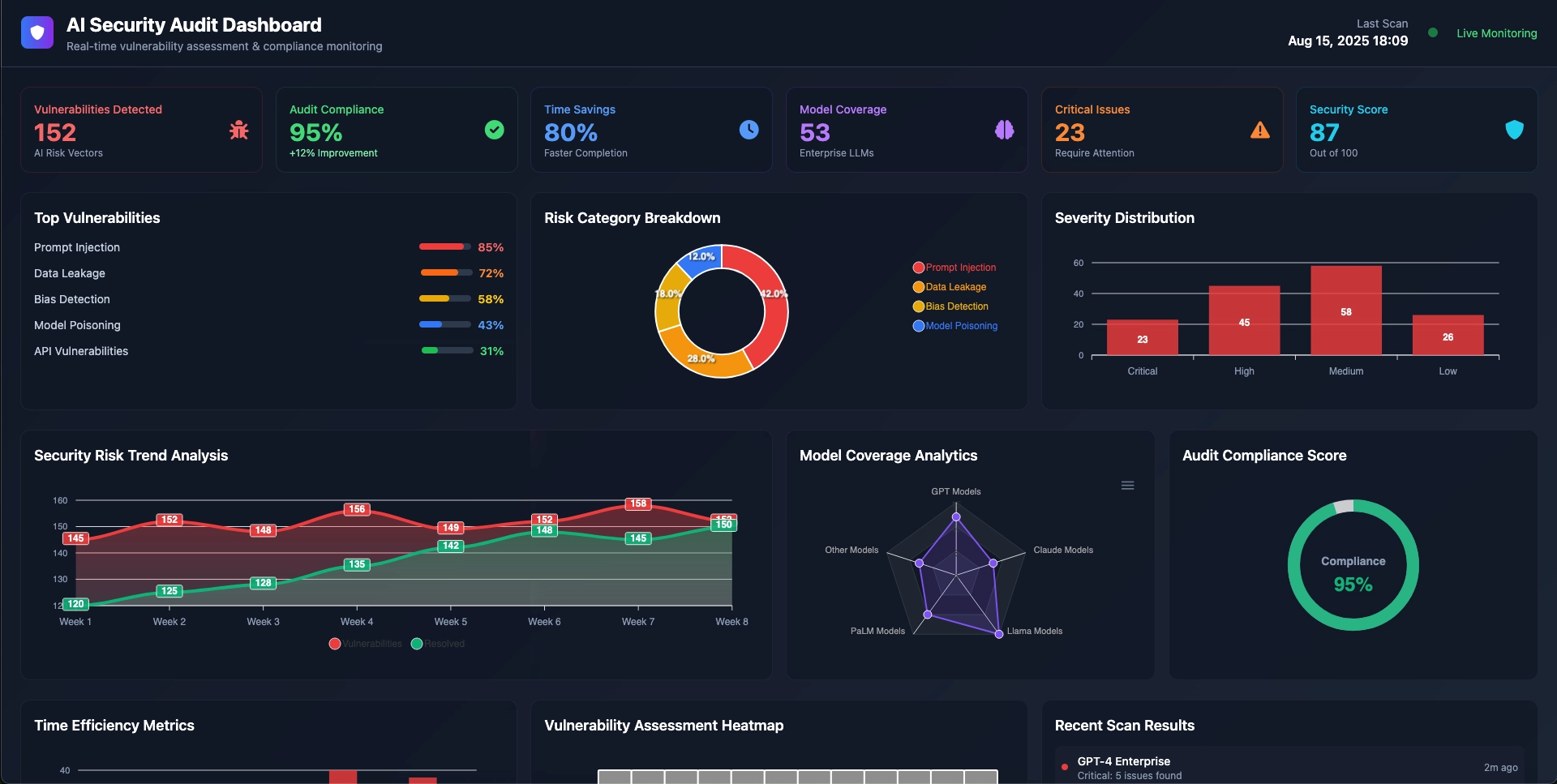Viewport: 1557px width, 784px height.
Task: Hide Prompt Injection via donut chart legend
Action: pyautogui.click(x=954, y=267)
